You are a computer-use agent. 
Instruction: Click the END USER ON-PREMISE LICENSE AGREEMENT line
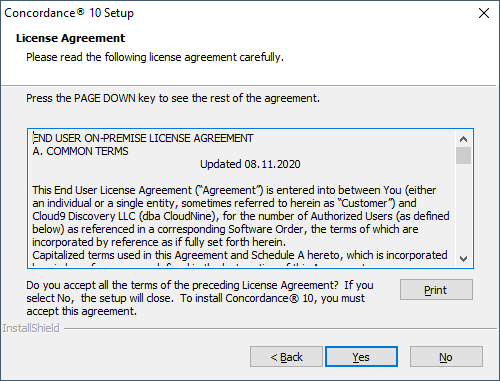click(x=143, y=138)
